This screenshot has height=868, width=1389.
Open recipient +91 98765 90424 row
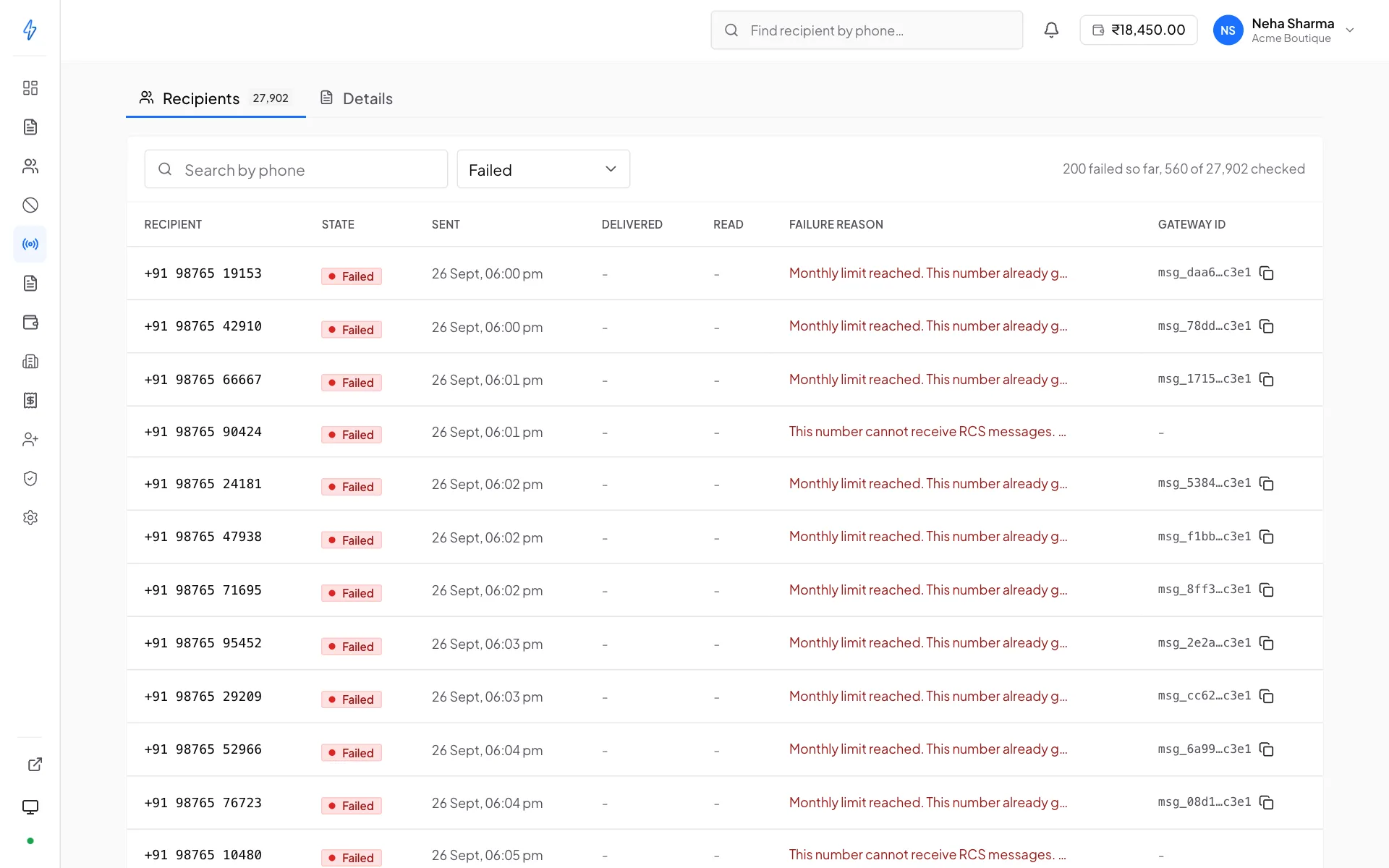(x=725, y=432)
